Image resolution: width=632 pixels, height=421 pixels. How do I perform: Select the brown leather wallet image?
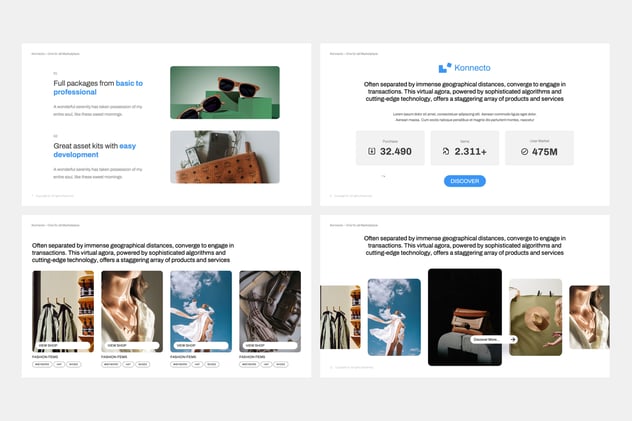tap(224, 157)
